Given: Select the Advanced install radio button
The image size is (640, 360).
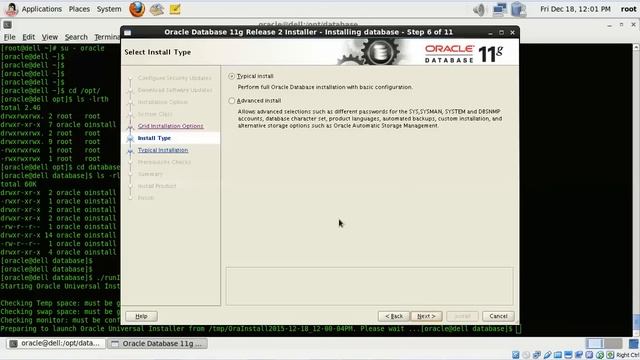Looking at the screenshot, I should tap(231, 100).
